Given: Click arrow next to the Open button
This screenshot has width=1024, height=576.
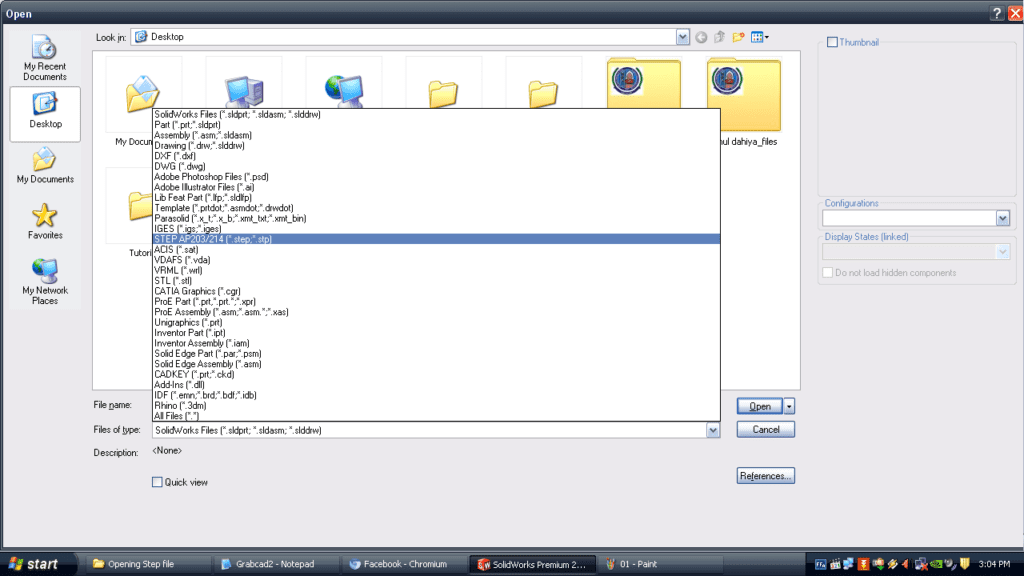Looking at the screenshot, I should tap(790, 406).
